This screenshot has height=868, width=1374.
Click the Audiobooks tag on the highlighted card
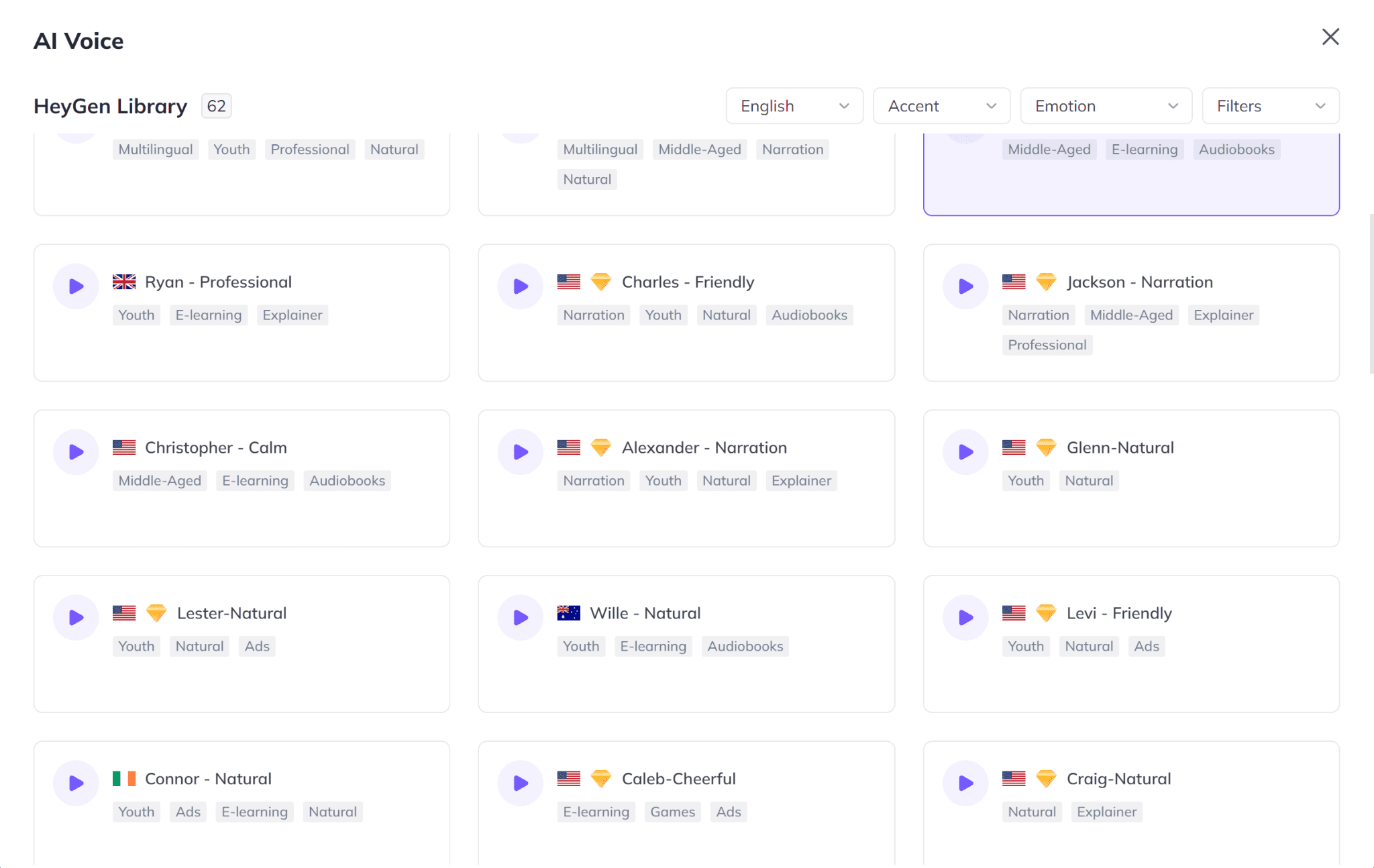tap(1236, 150)
